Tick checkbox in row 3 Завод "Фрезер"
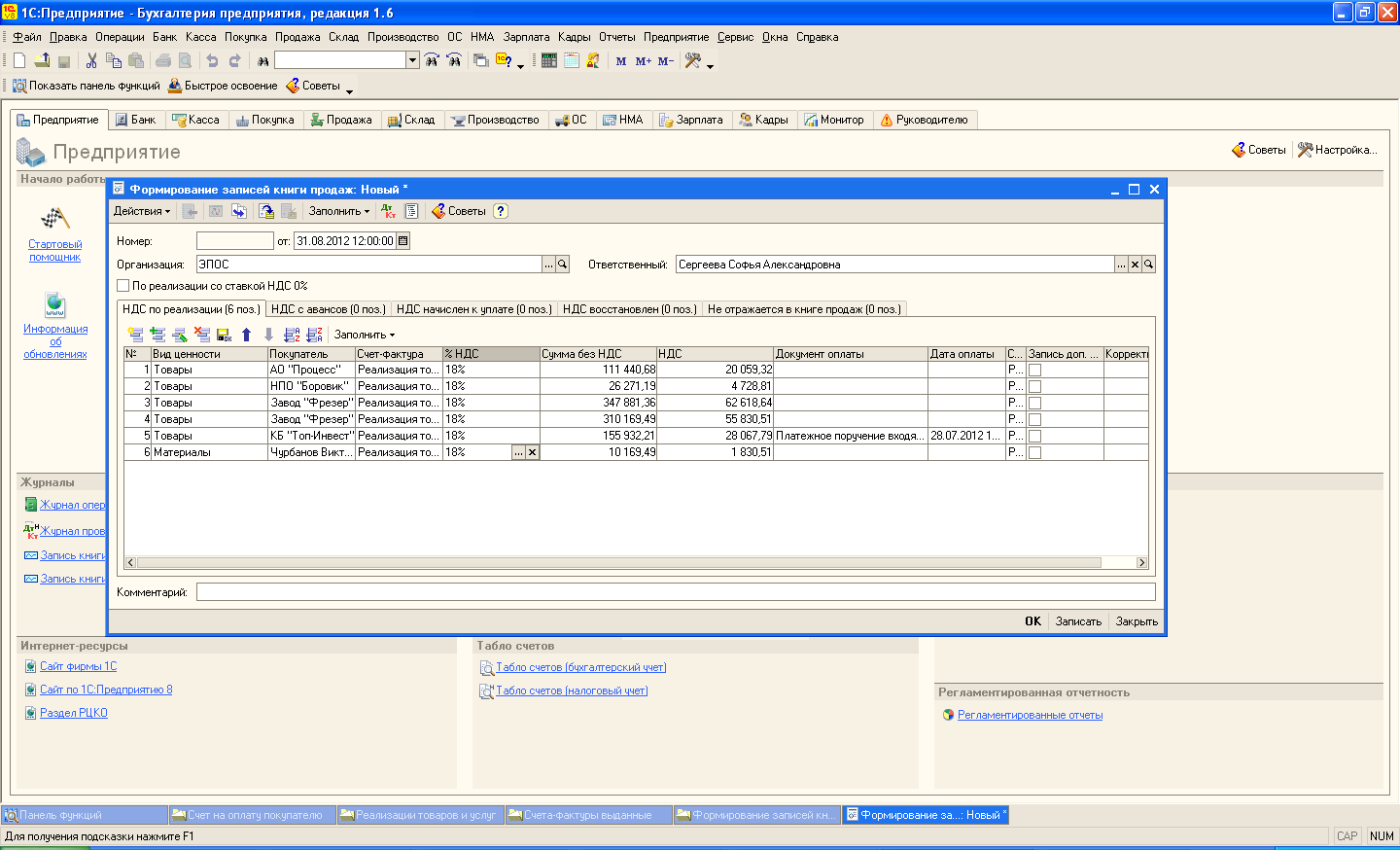Image resolution: width=1400 pixels, height=850 pixels. tap(1035, 403)
